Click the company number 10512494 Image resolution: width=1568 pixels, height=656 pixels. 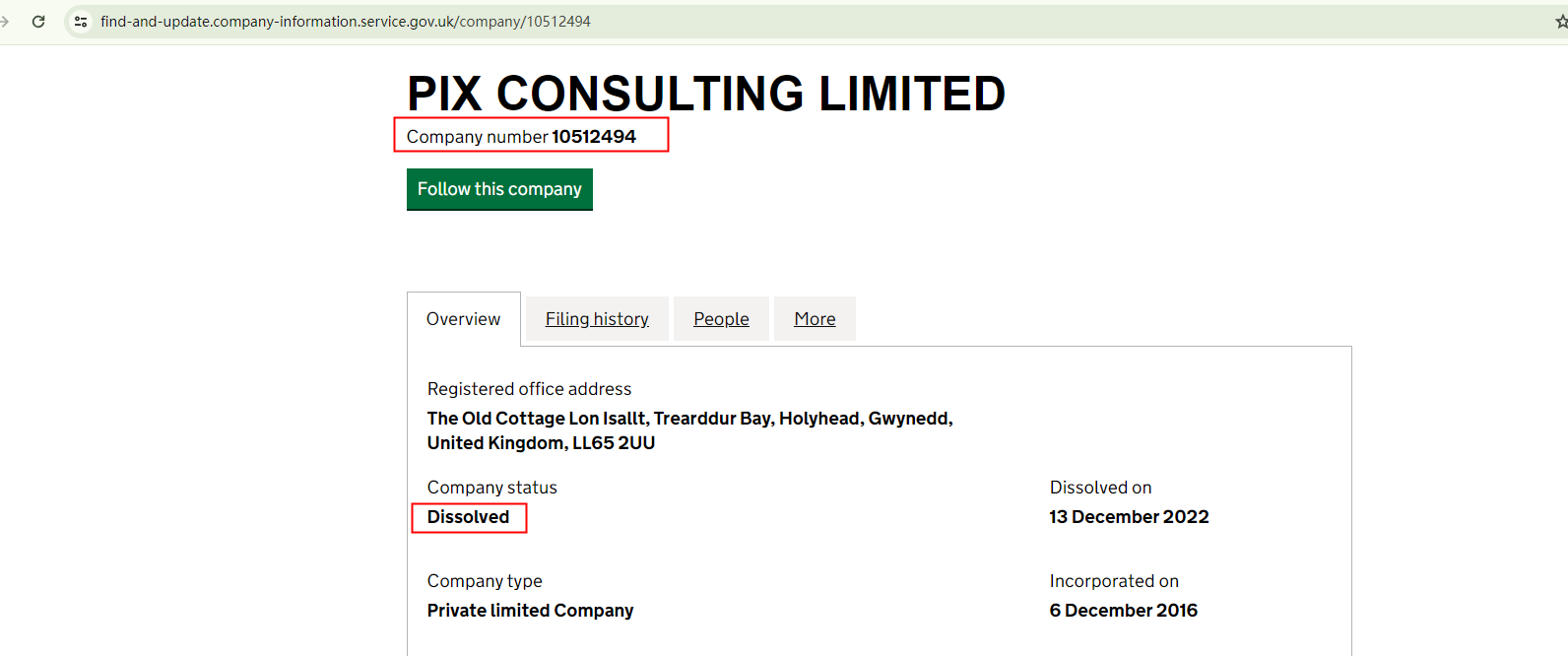pyautogui.click(x=593, y=137)
